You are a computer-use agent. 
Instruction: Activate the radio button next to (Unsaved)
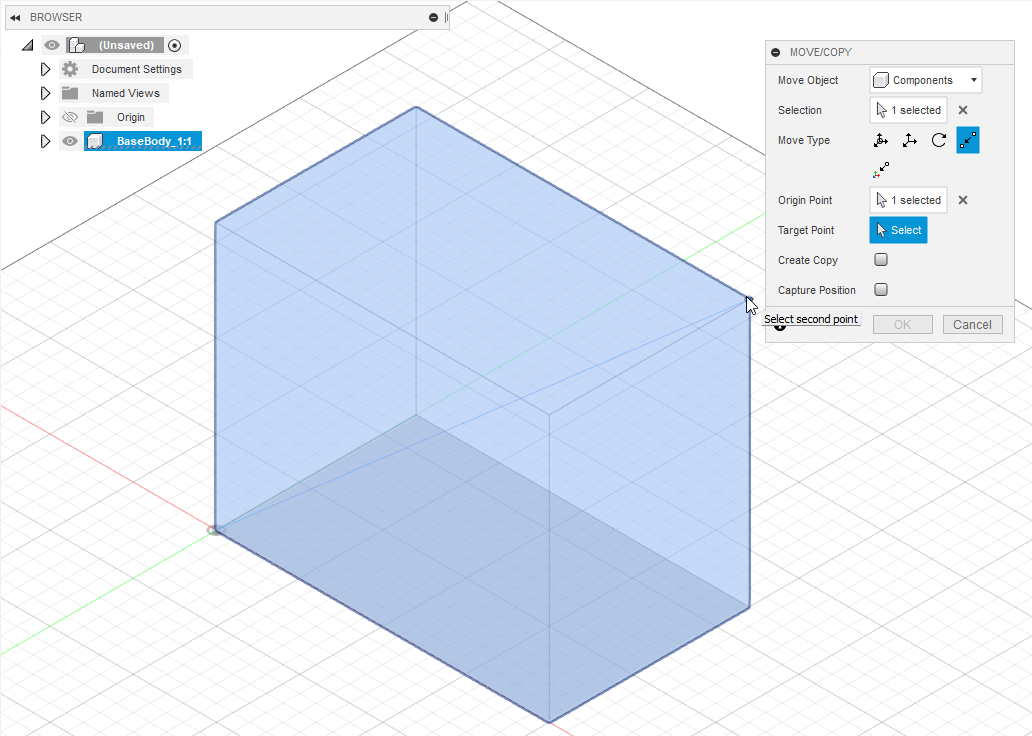click(174, 44)
